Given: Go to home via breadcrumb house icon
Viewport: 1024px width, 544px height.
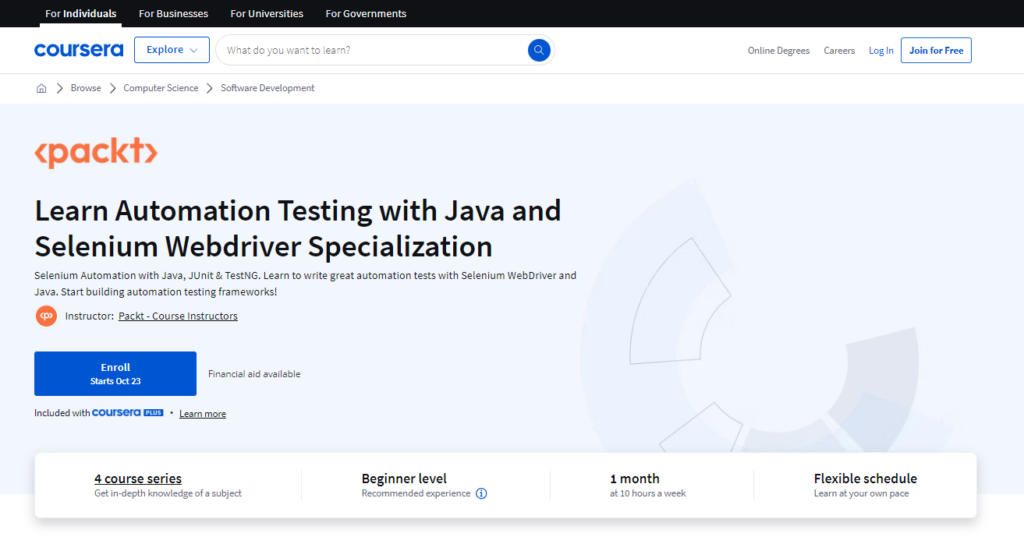Looking at the screenshot, I should click(x=41, y=88).
